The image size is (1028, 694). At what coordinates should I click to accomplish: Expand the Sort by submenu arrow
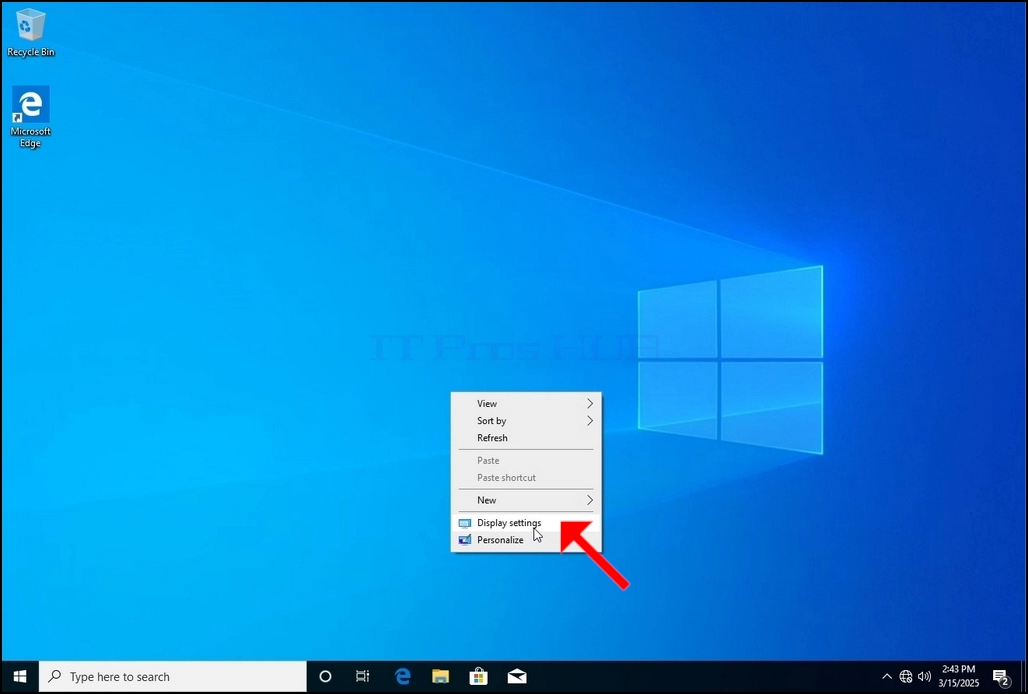pos(589,421)
